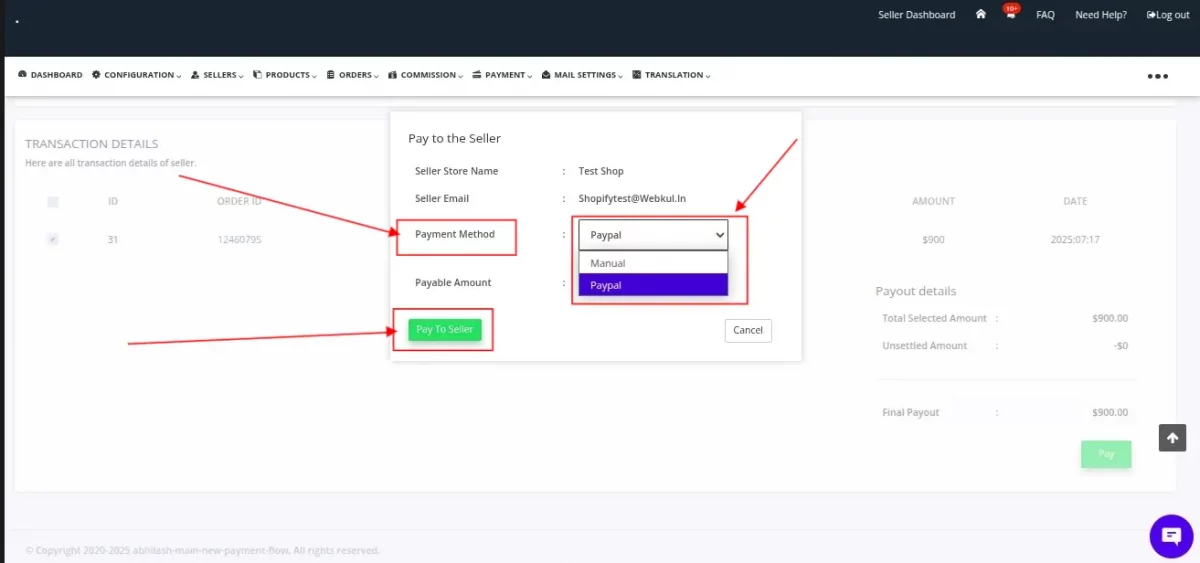Image resolution: width=1200 pixels, height=563 pixels.
Task: Click the Unsettled Amount -$0 value
Action: pyautogui.click(x=1121, y=346)
